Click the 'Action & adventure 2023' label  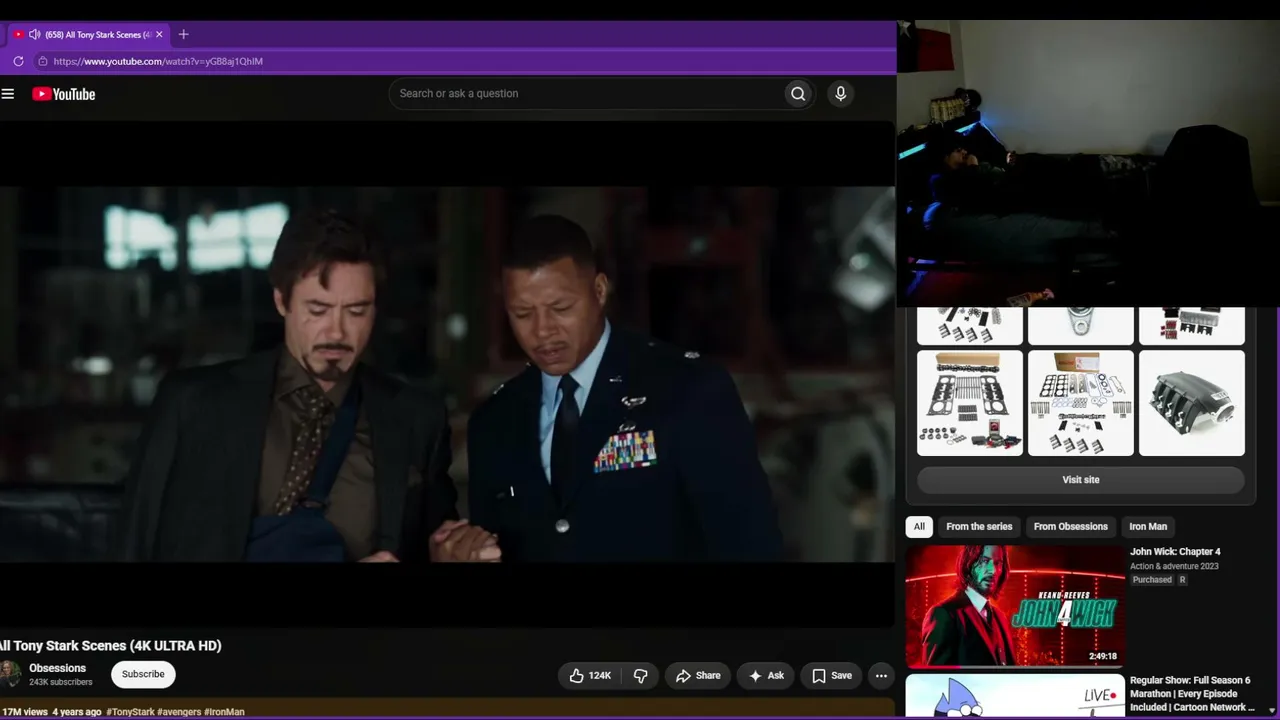1174,566
